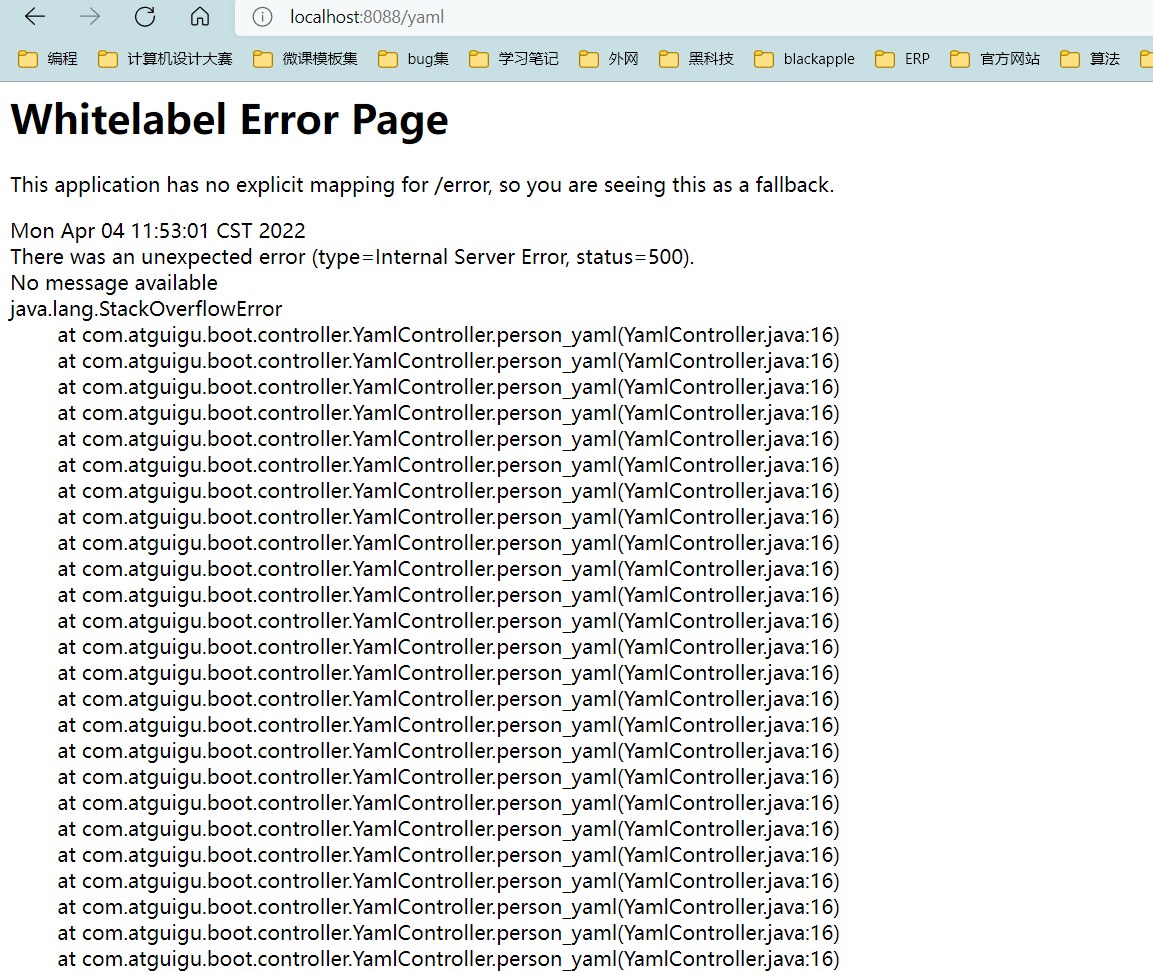Open the 学习笔记 bookmark folder
The height and width of the screenshot is (972, 1153).
coord(513,59)
